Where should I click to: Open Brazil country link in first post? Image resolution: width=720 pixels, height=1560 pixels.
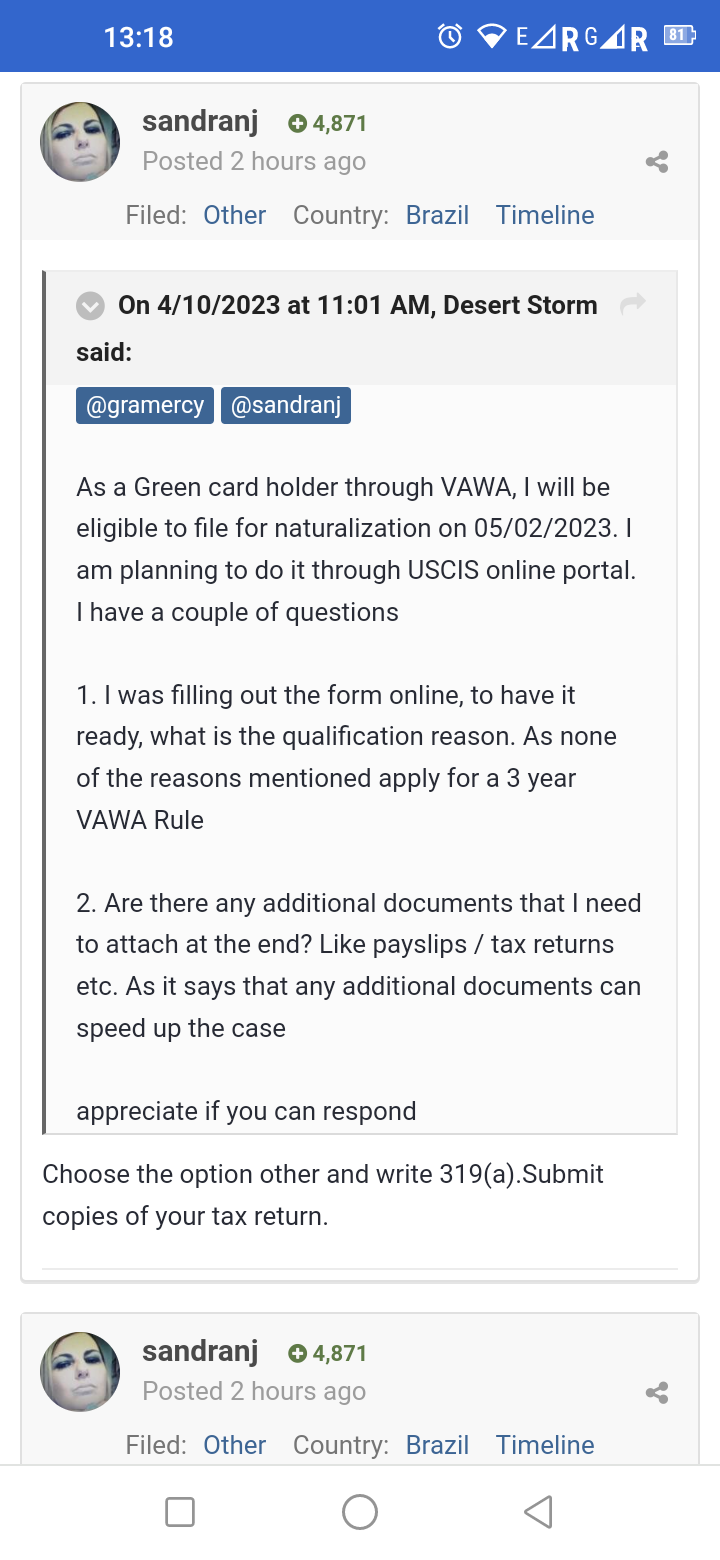[x=437, y=215]
